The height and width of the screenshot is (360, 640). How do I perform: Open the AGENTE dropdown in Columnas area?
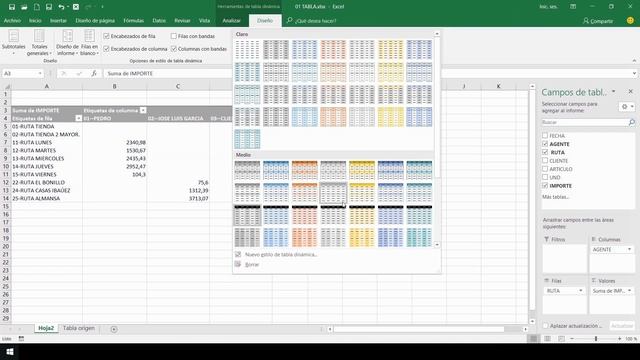pyautogui.click(x=629, y=249)
